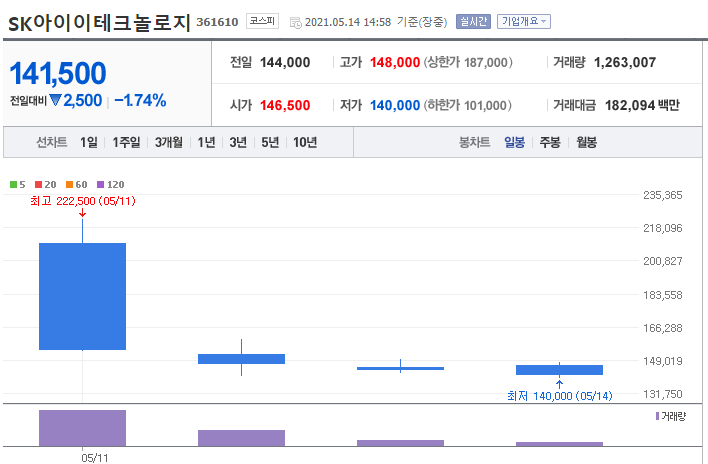Image resolution: width=708 pixels, height=464 pixels.
Task: Click the stock code 361610
Action: [x=217, y=22]
